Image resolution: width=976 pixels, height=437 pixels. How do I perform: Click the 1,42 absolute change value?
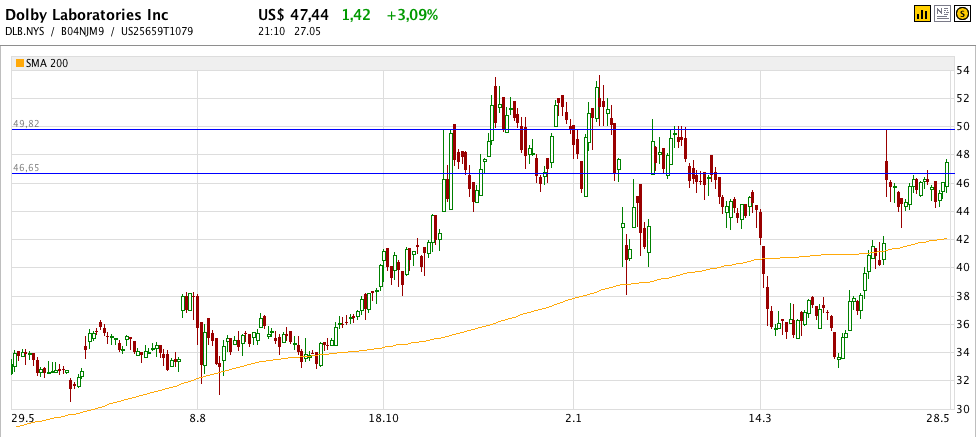(x=356, y=15)
